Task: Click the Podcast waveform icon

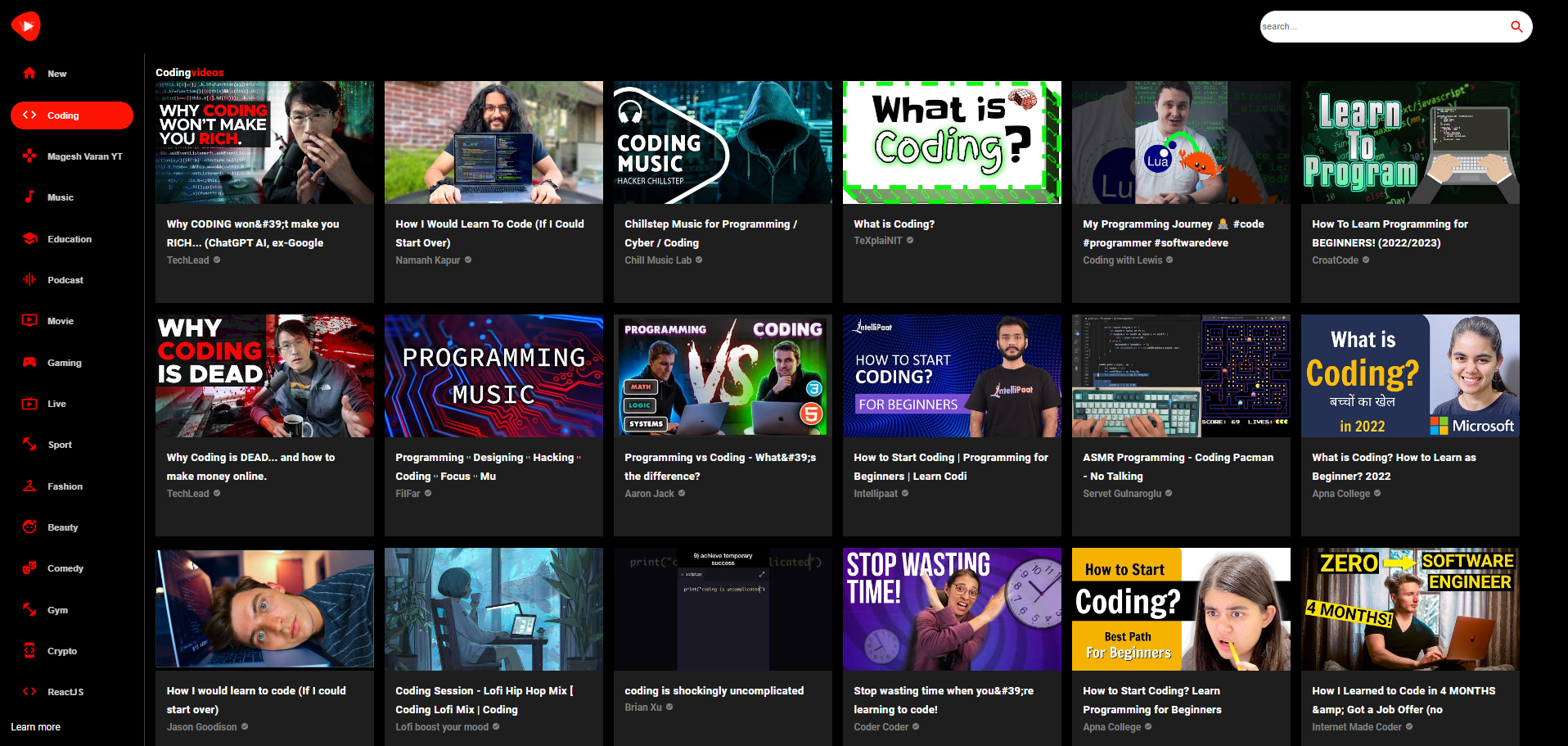Action: coord(29,280)
